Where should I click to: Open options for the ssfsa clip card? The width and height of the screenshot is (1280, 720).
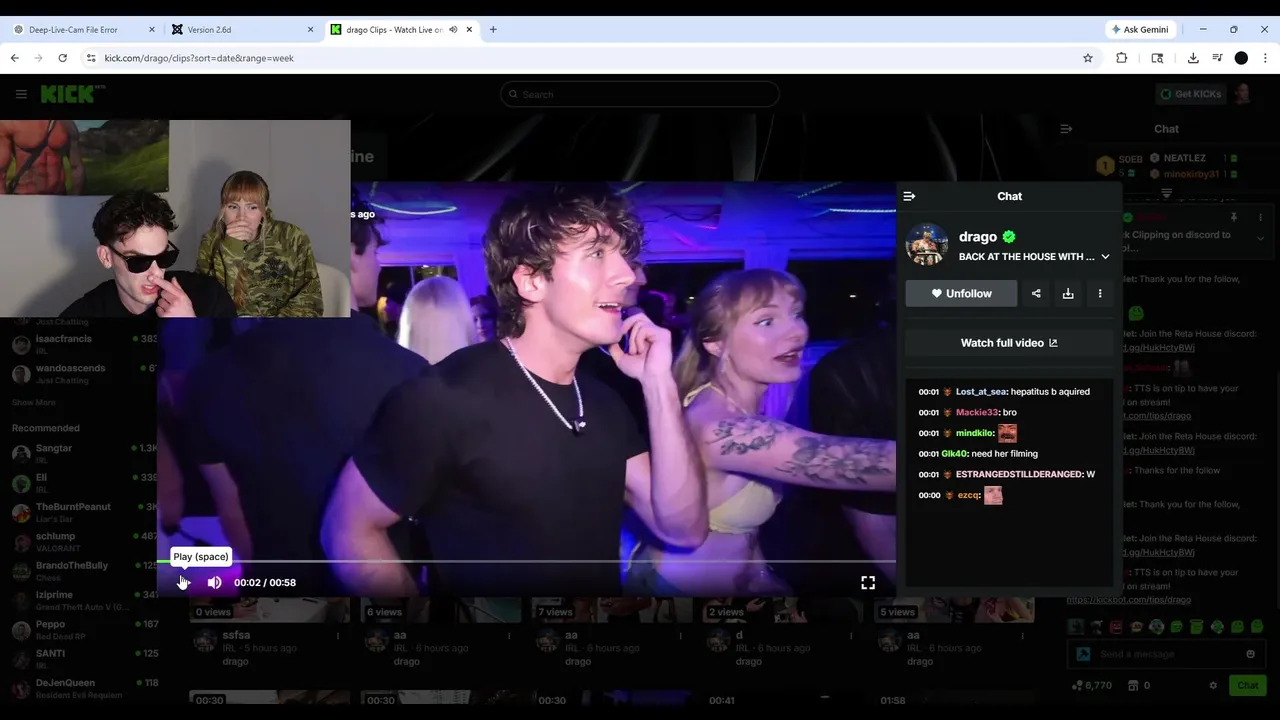pyautogui.click(x=338, y=635)
